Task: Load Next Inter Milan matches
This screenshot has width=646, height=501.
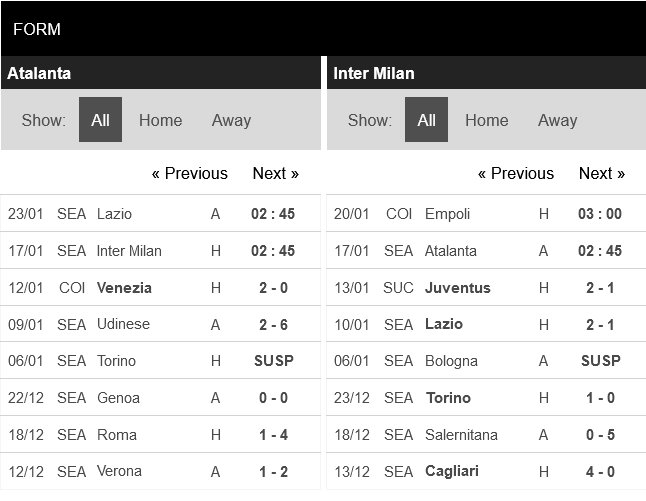Action: coord(601,173)
